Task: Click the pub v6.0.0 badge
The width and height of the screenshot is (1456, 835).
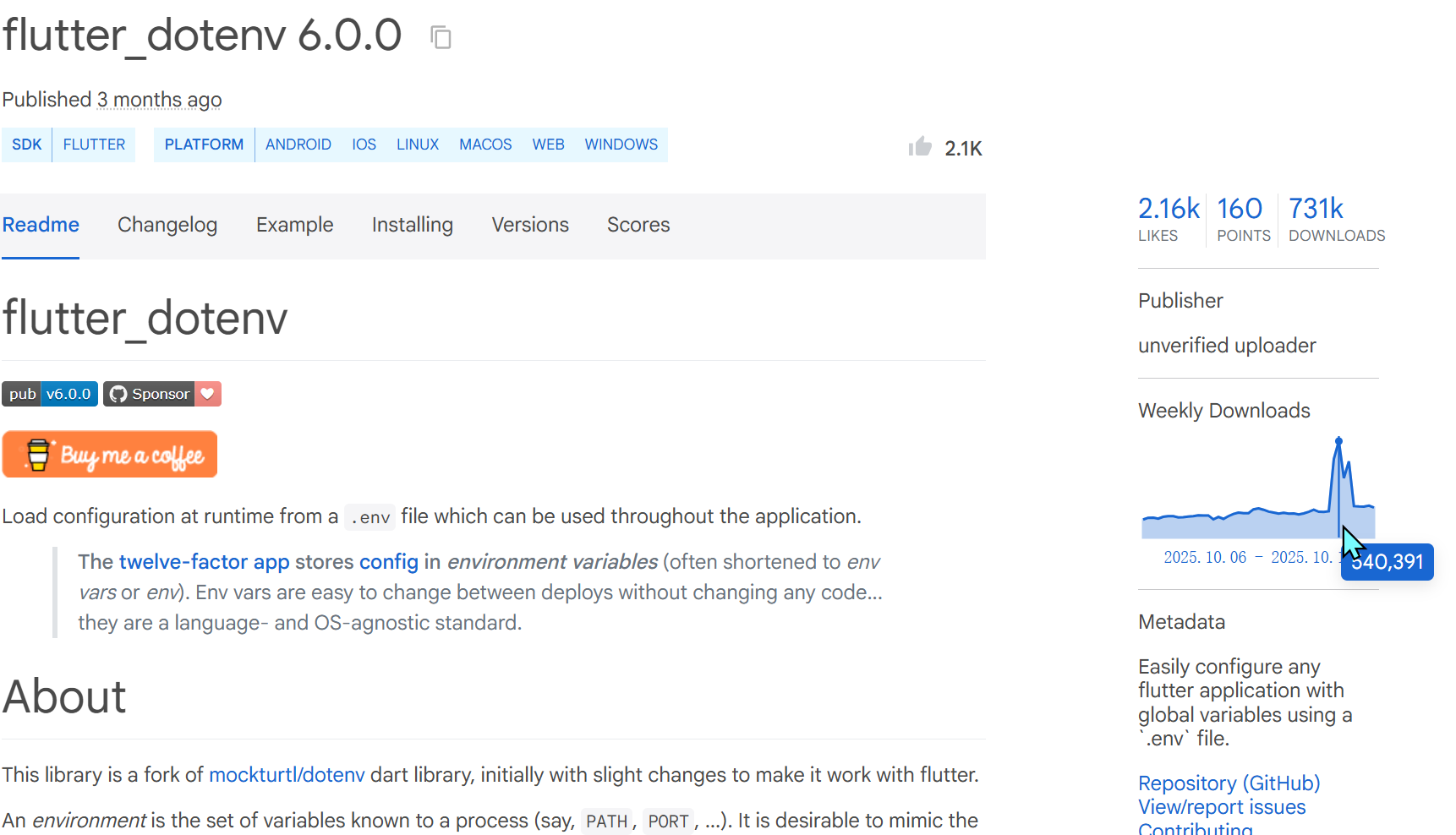Action: point(50,394)
